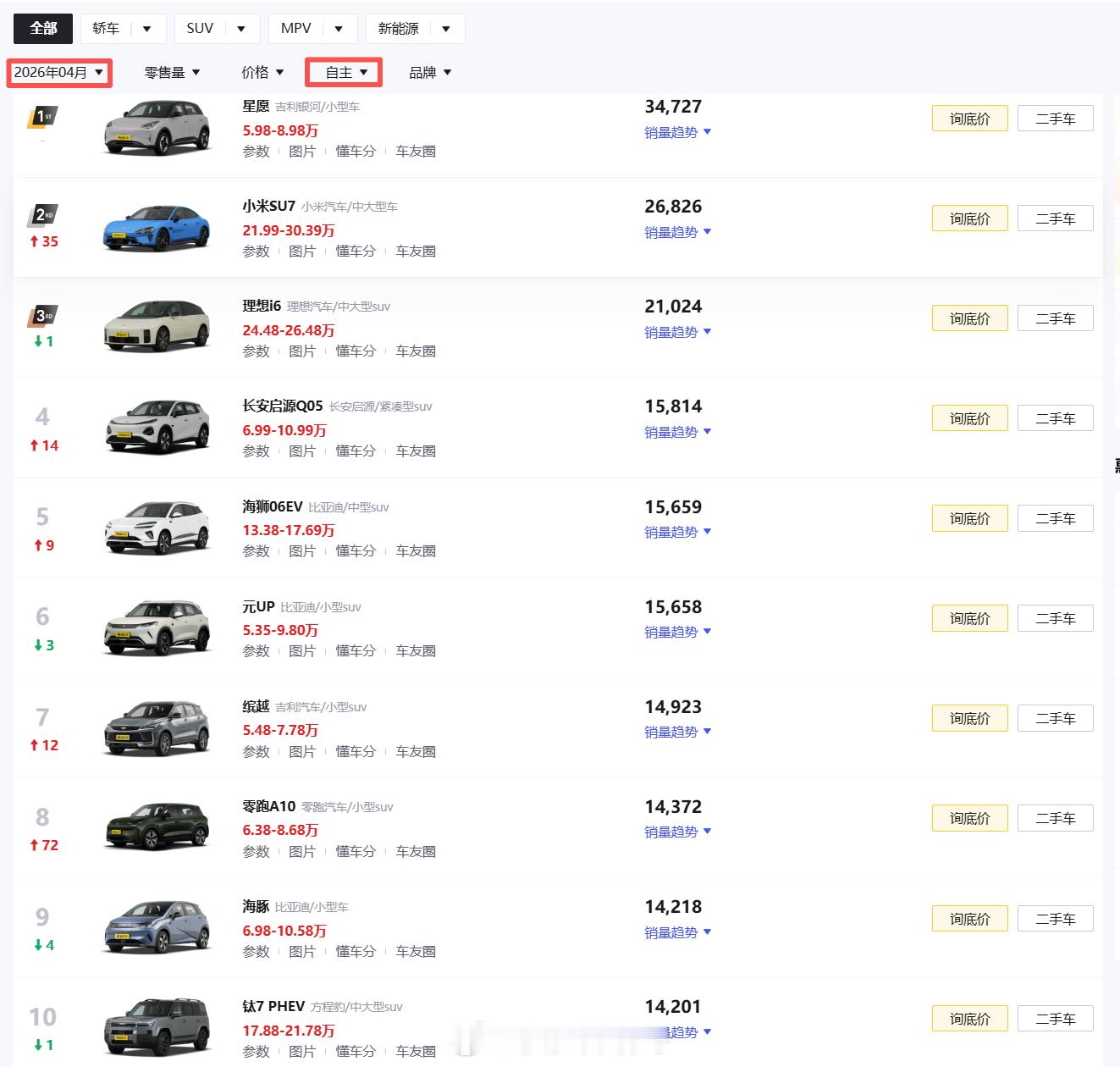Open the 海狮06EV model link
This screenshot has height=1067, width=1120.
click(x=273, y=506)
